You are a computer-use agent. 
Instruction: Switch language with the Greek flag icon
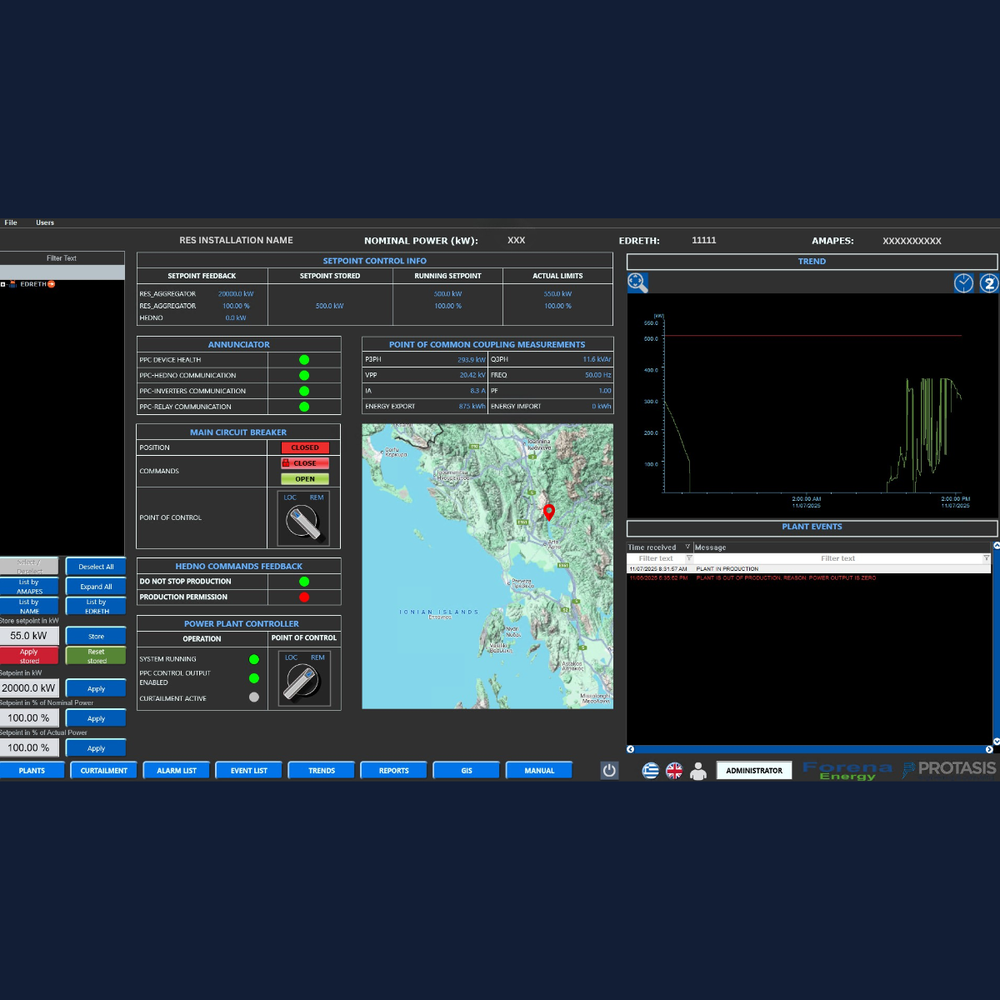point(651,770)
